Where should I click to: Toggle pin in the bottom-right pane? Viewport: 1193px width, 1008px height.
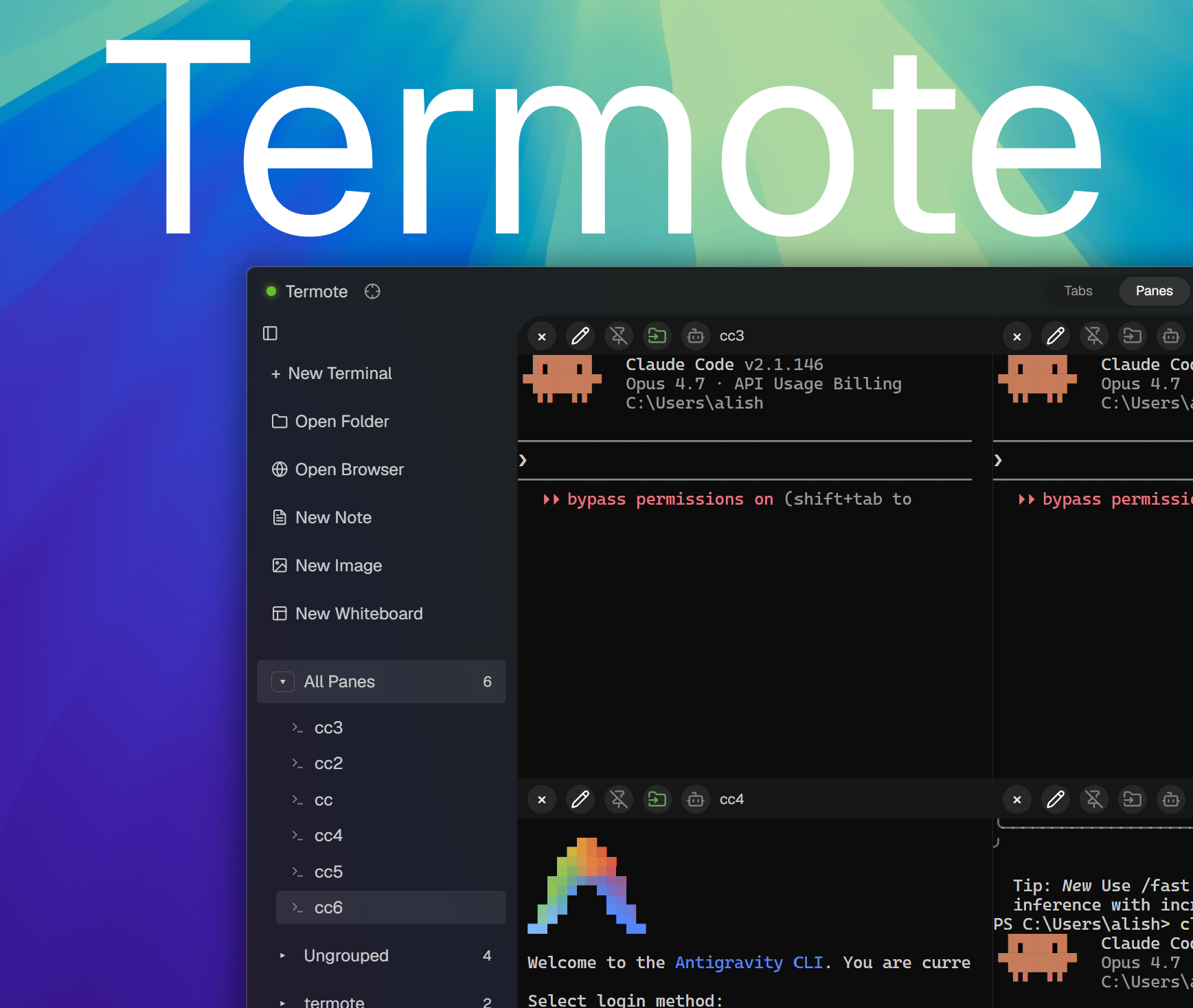[x=1094, y=799]
